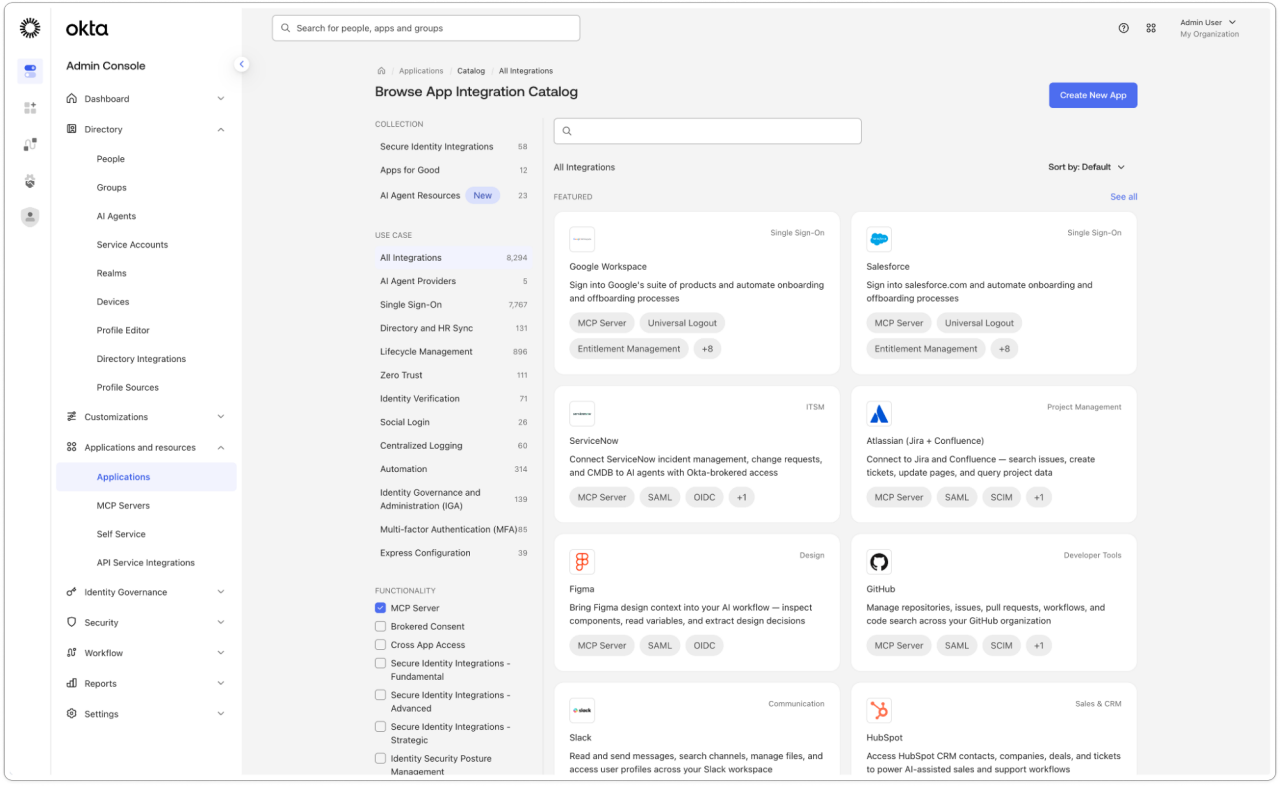The image size is (1280, 786).
Task: Click the Okta sunburst logo icon
Action: 30,28
